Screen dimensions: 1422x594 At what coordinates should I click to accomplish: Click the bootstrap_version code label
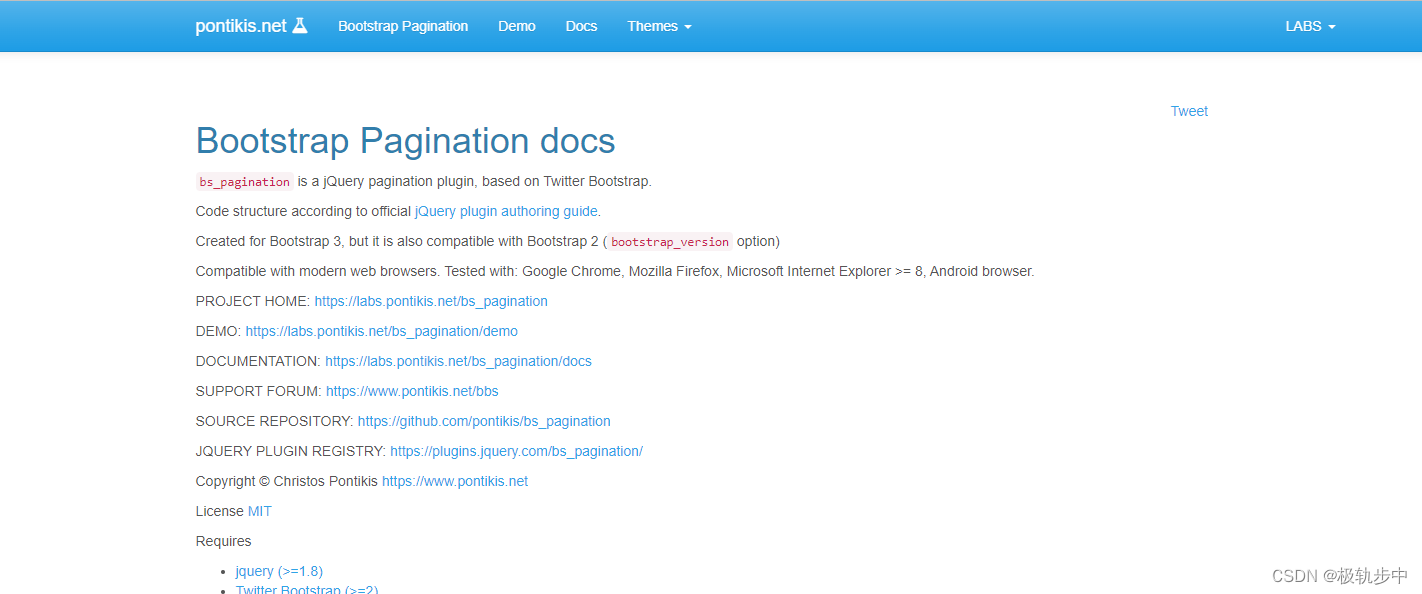coord(670,242)
